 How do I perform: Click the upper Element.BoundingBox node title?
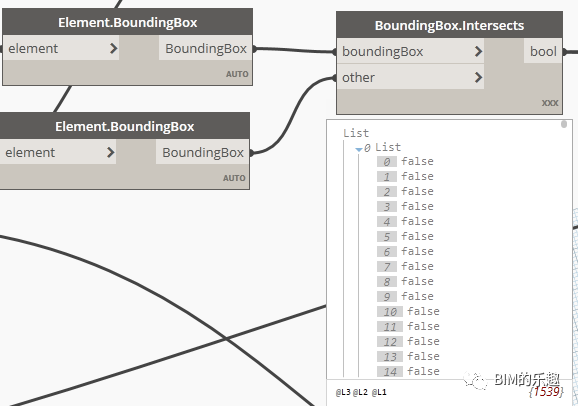pos(128,22)
